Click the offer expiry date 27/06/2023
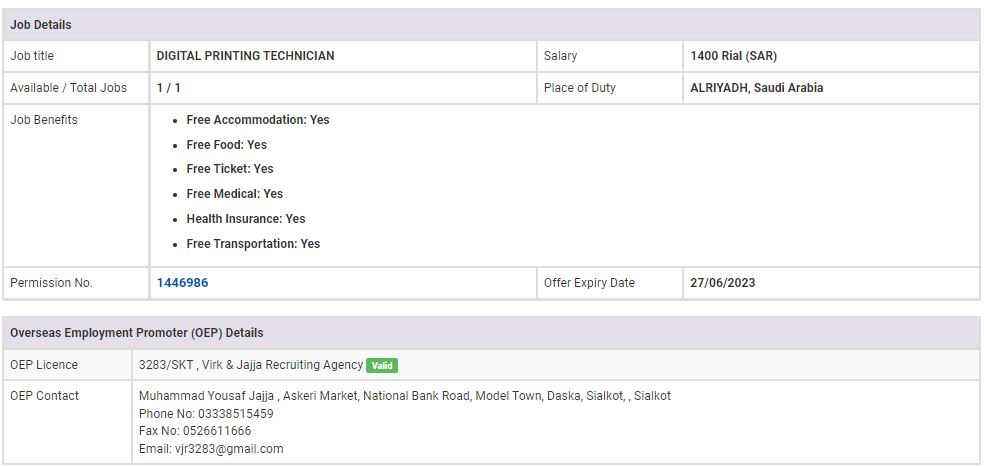Screen dimensions: 985x467 [x=722, y=283]
